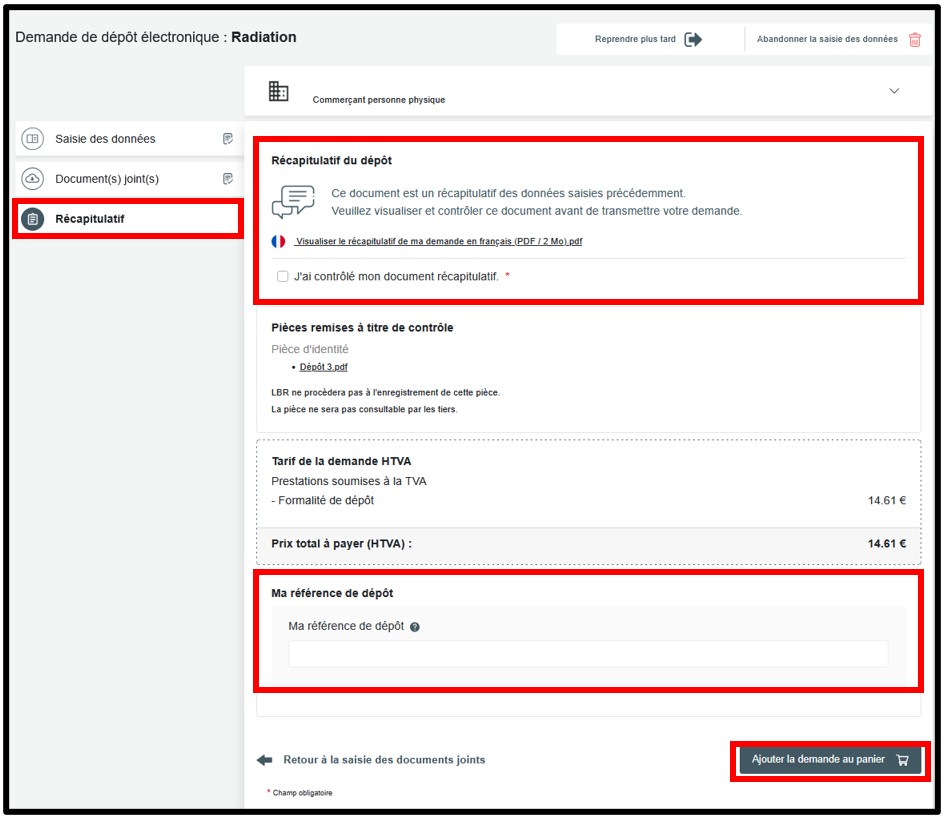Check J'ai contrôlé mon document récapitulatif
Screen dimensions: 946x819
click(x=283, y=276)
